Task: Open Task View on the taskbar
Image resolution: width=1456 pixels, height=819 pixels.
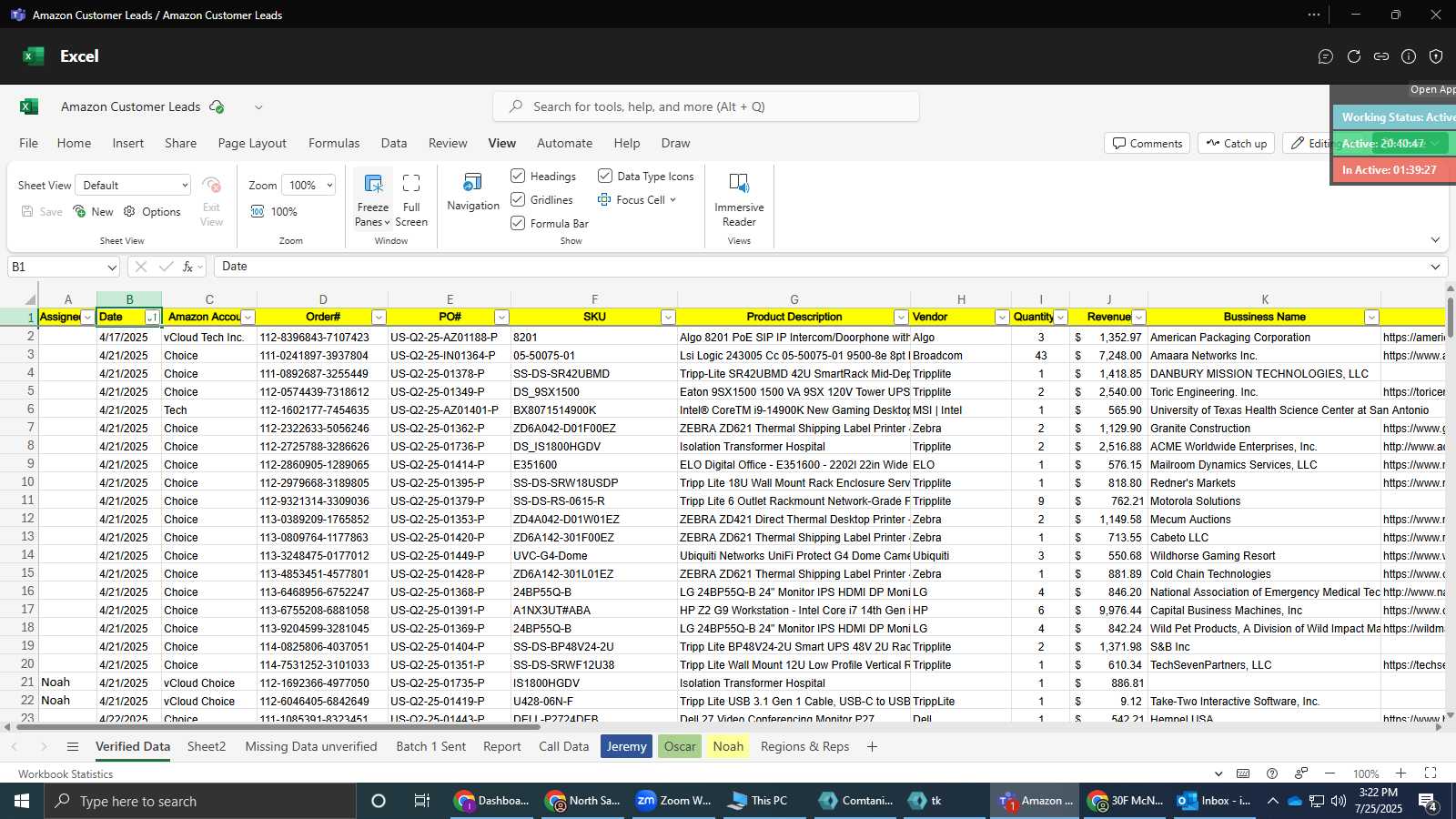Action: click(x=421, y=801)
